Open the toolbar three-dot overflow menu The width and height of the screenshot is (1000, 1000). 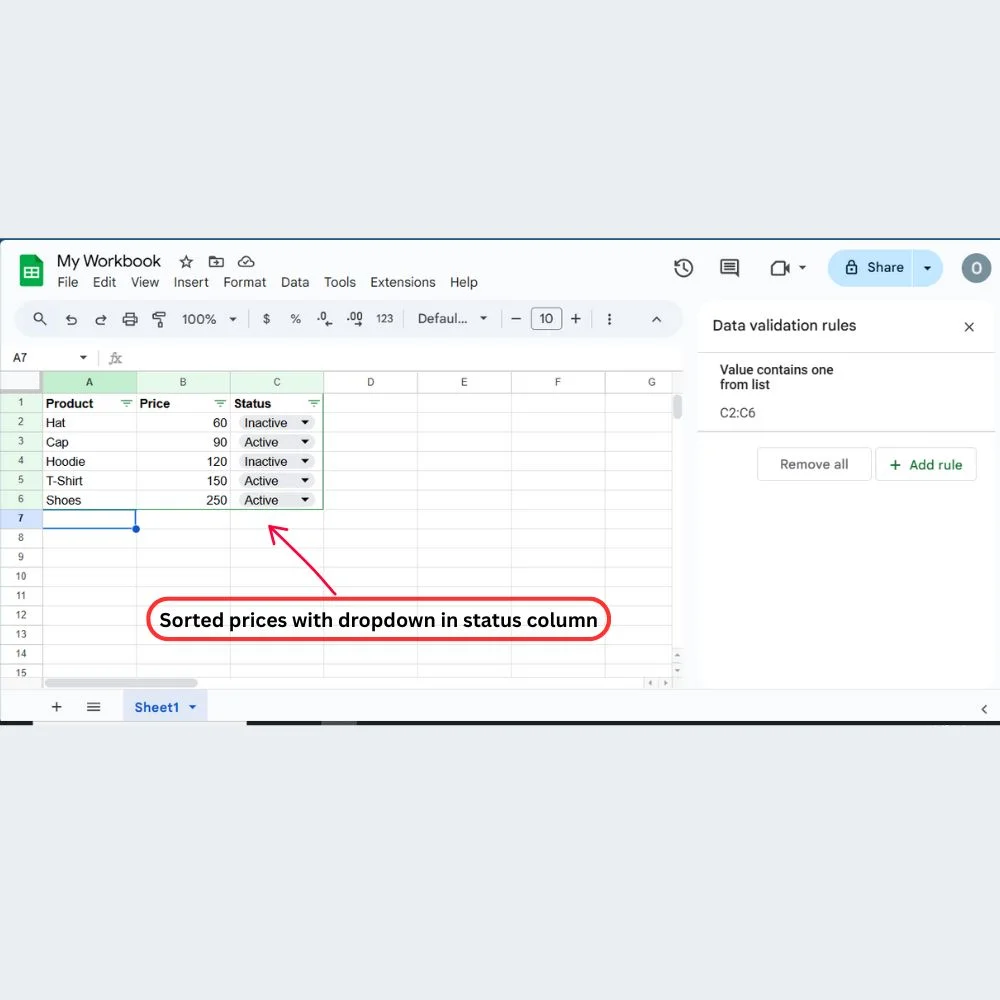pyautogui.click(x=609, y=319)
